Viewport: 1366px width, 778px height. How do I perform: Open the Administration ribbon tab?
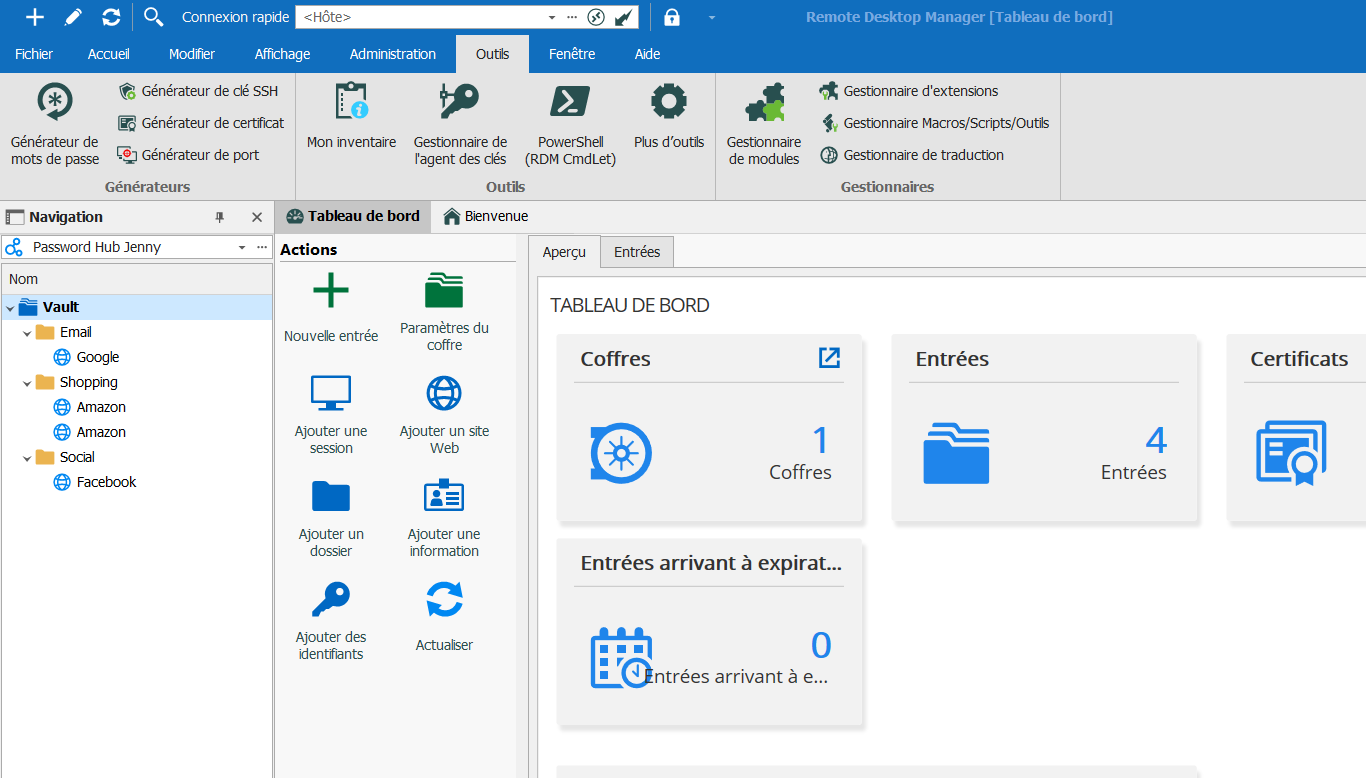(x=392, y=54)
